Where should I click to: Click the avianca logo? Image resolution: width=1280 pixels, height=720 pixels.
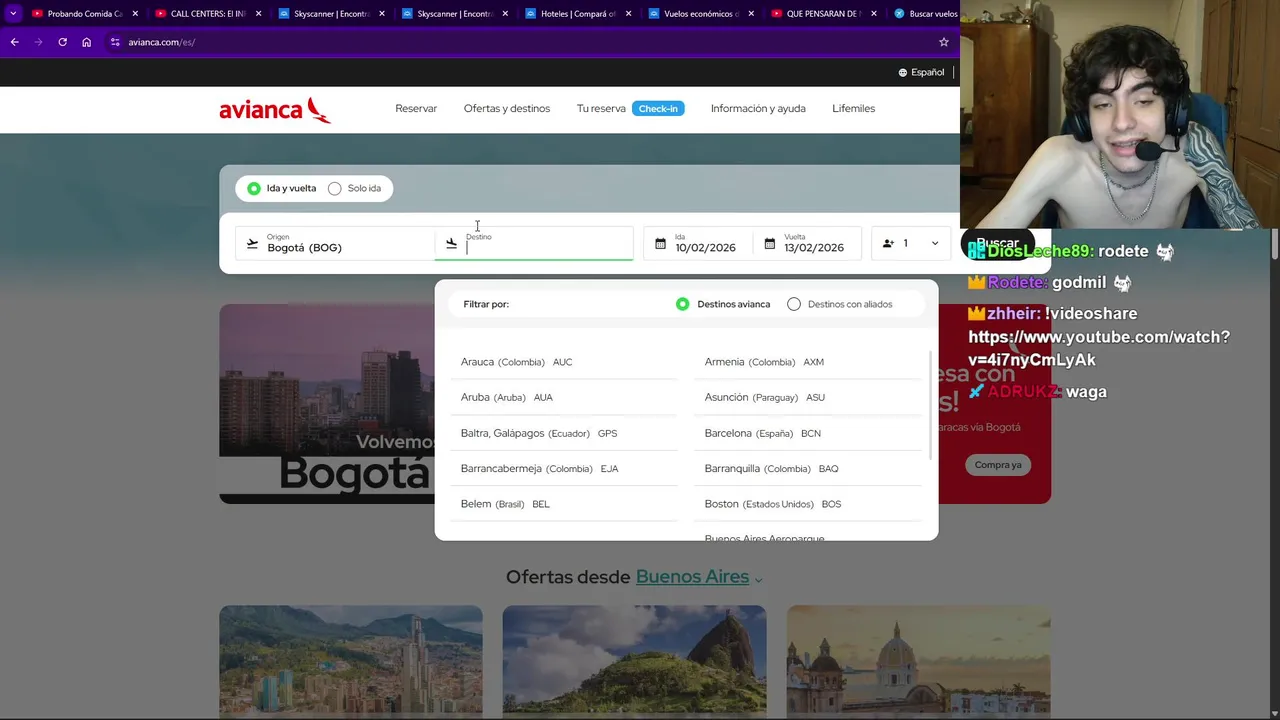(275, 109)
